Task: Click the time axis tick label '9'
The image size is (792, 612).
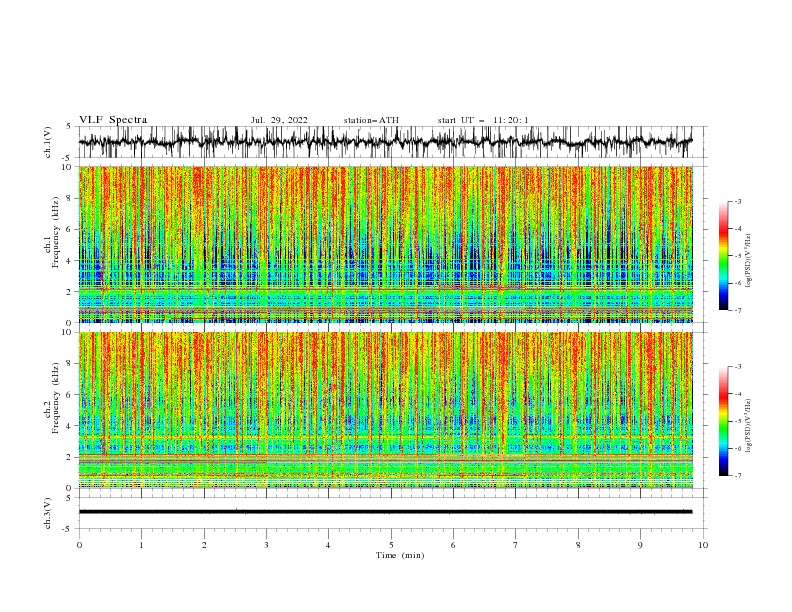Action: pyautogui.click(x=640, y=545)
